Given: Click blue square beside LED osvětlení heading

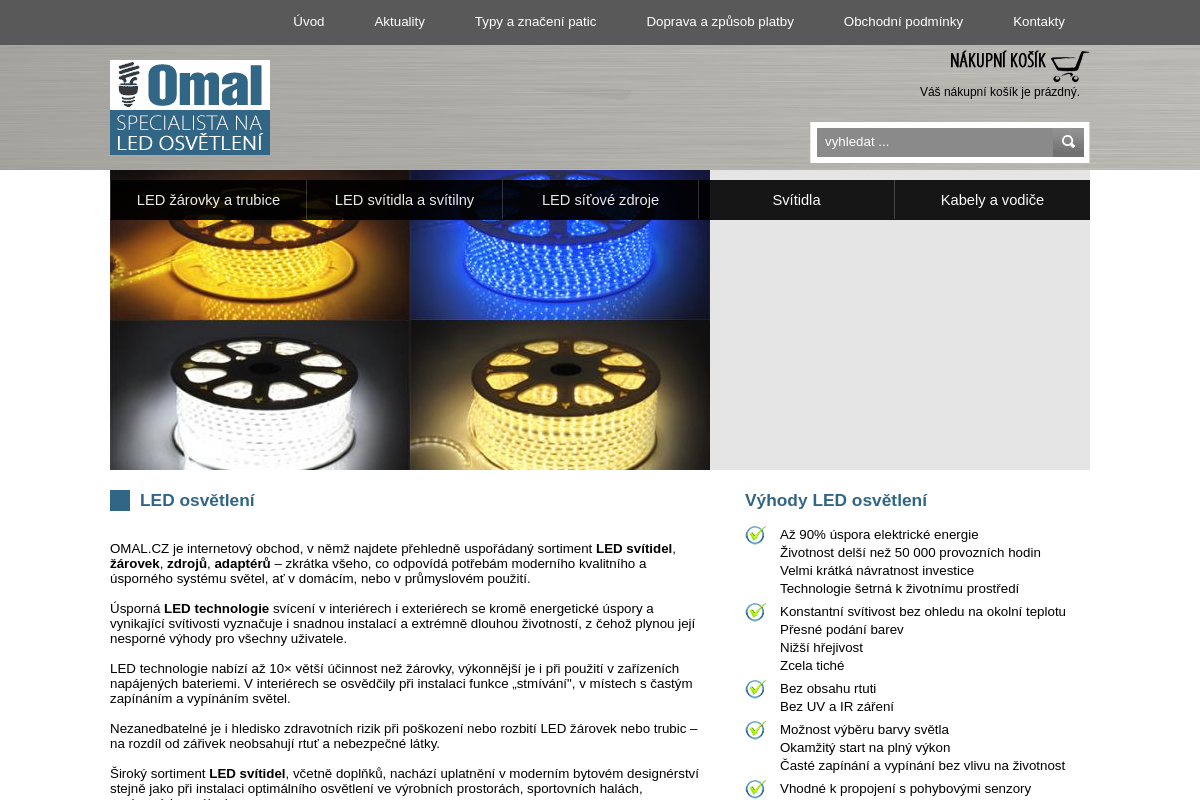Looking at the screenshot, I should pyautogui.click(x=120, y=501).
